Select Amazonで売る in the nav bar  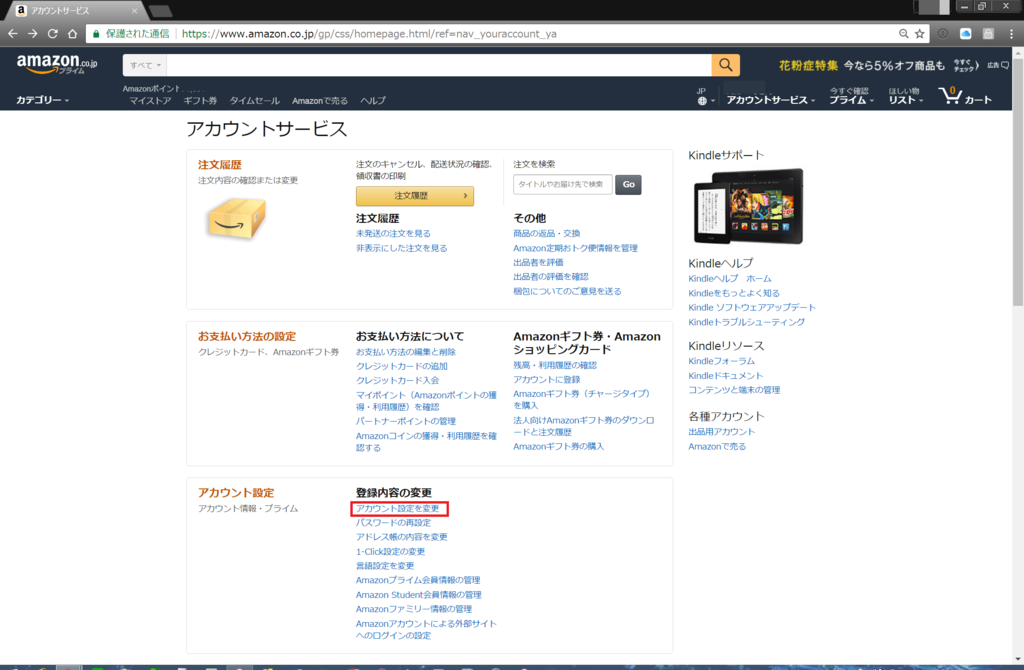[320, 101]
